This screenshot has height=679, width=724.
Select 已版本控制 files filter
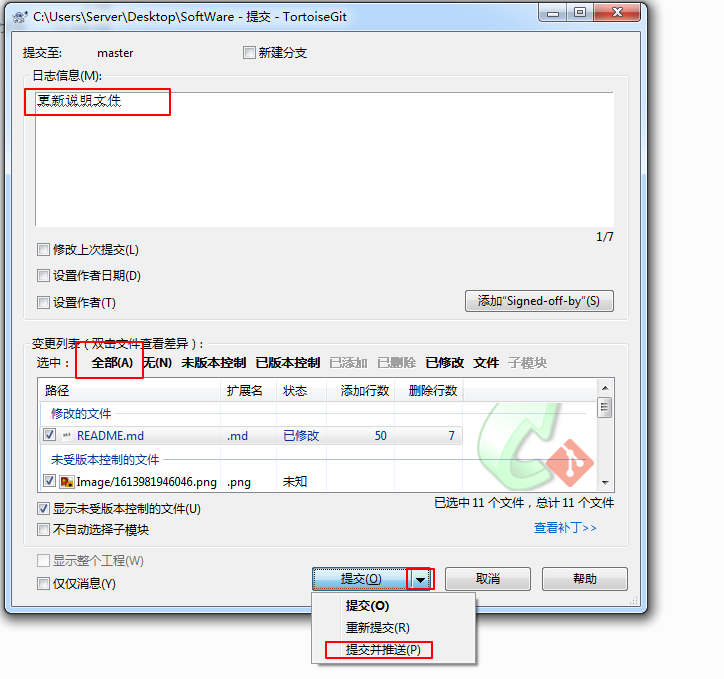tap(288, 363)
